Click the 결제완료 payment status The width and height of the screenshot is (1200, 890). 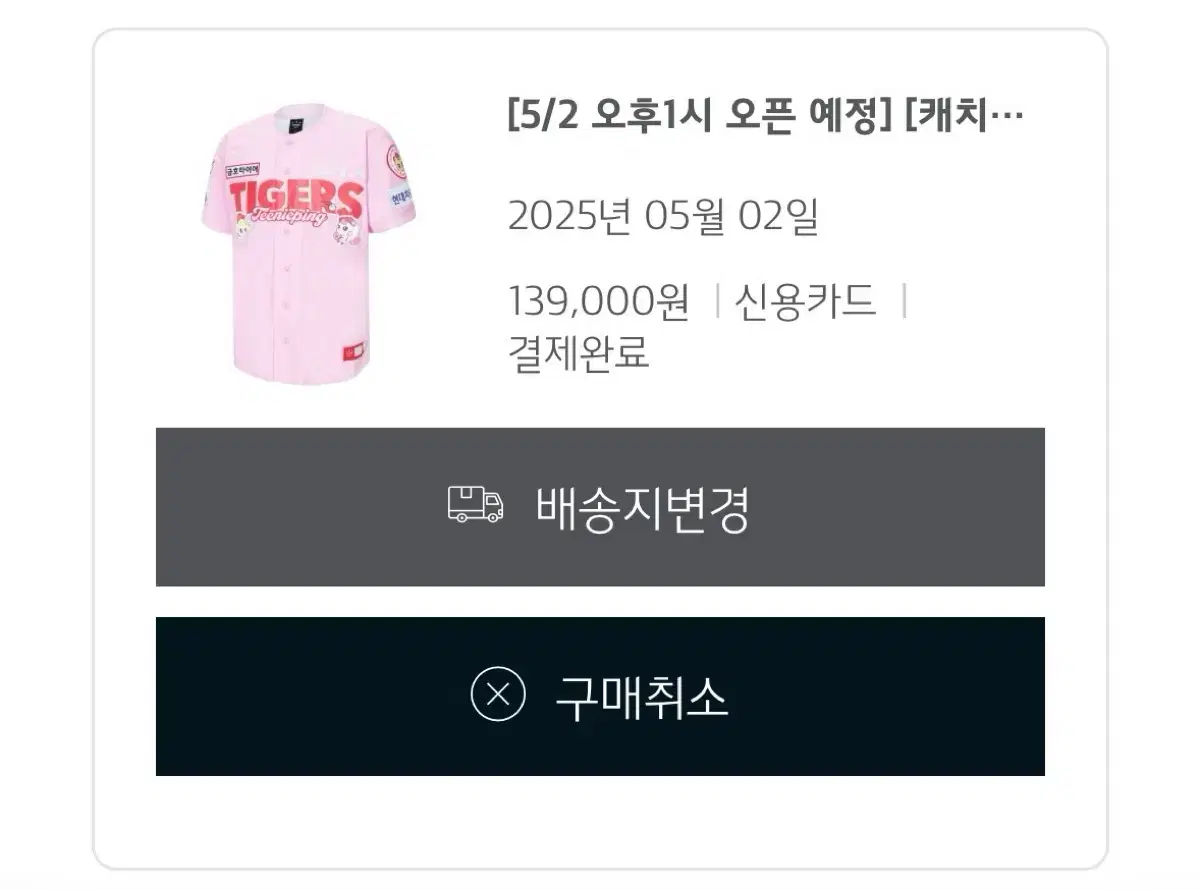[x=579, y=353]
